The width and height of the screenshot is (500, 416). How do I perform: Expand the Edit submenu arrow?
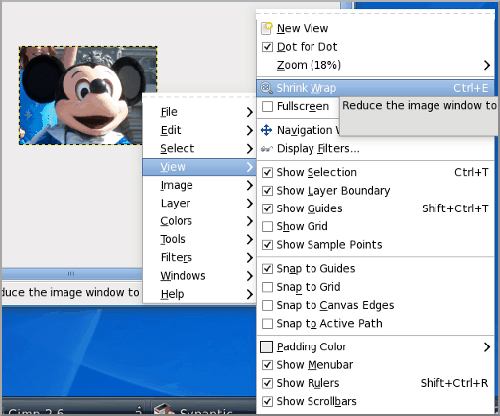(250, 130)
